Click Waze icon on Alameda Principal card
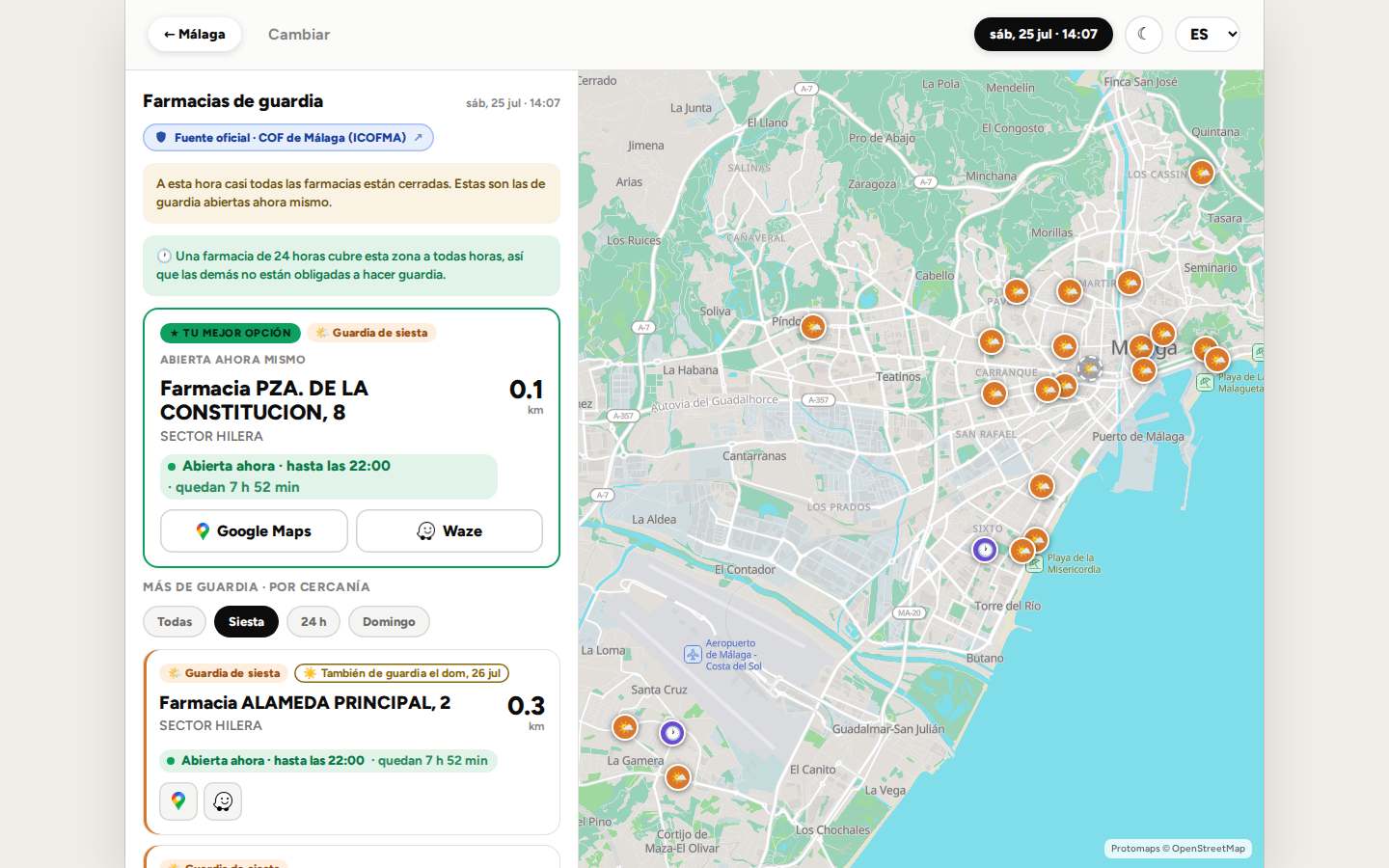 click(223, 801)
